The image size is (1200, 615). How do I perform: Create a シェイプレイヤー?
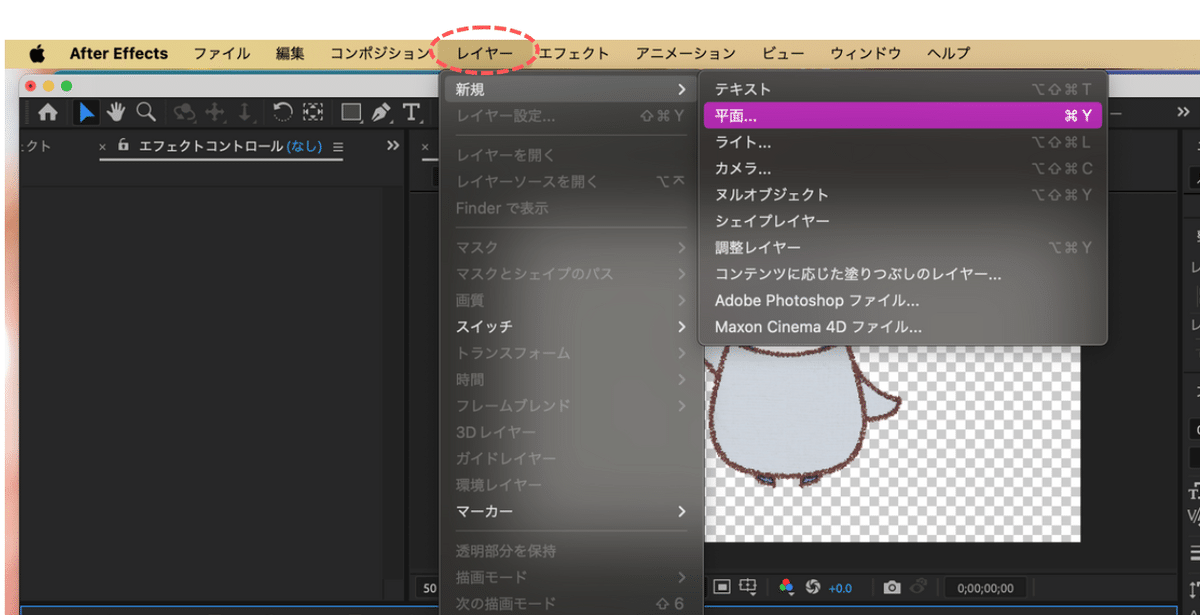click(903, 221)
